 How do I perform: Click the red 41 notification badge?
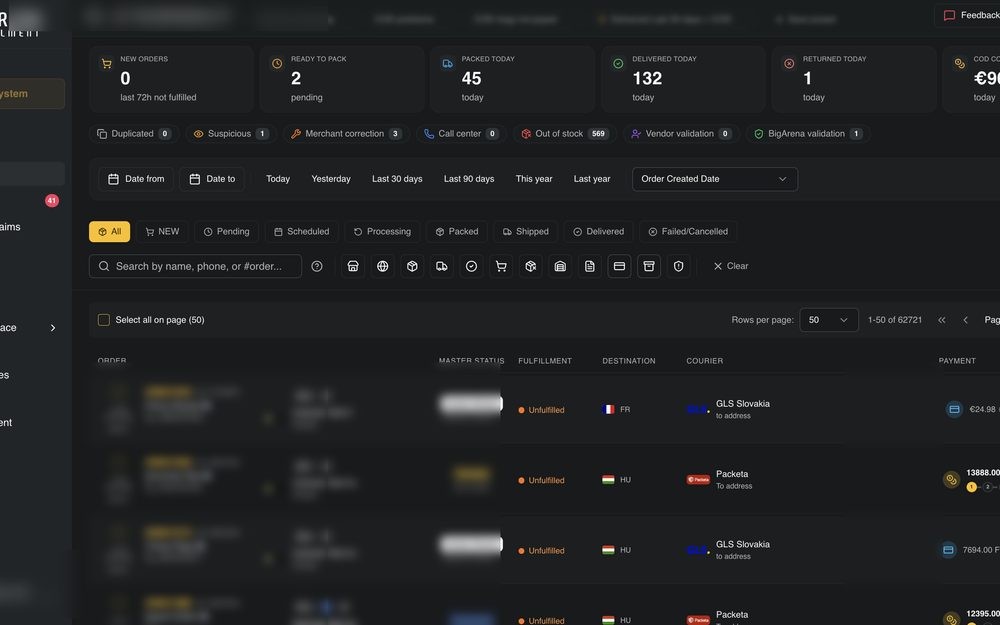(x=52, y=200)
